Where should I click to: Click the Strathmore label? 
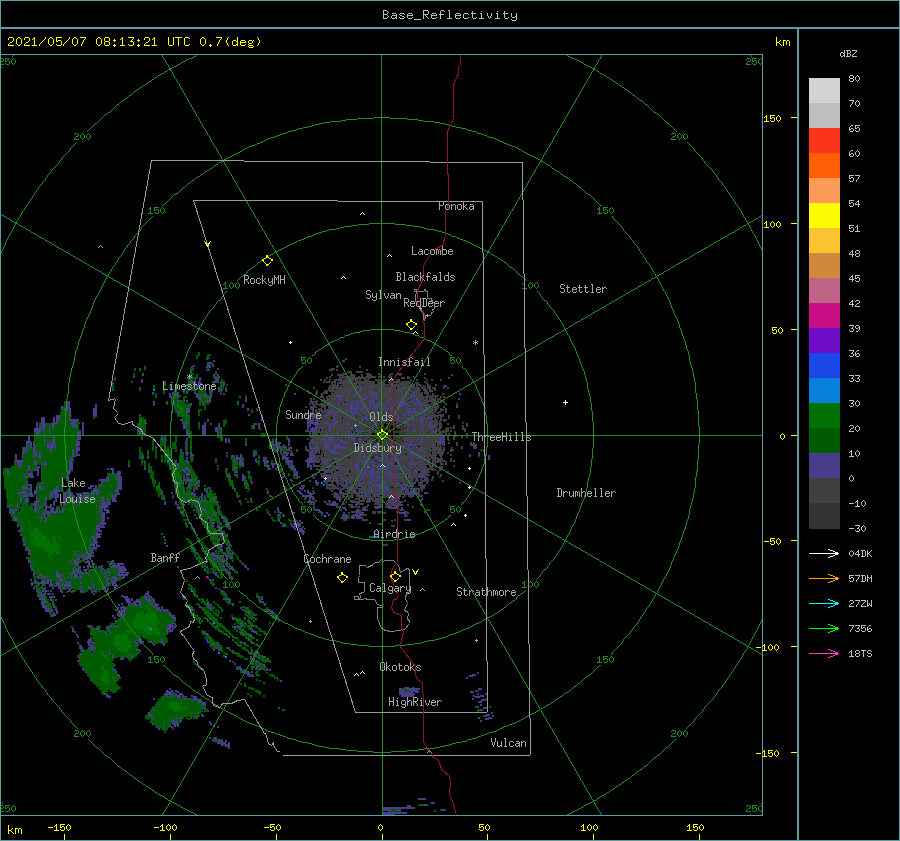pyautogui.click(x=486, y=592)
